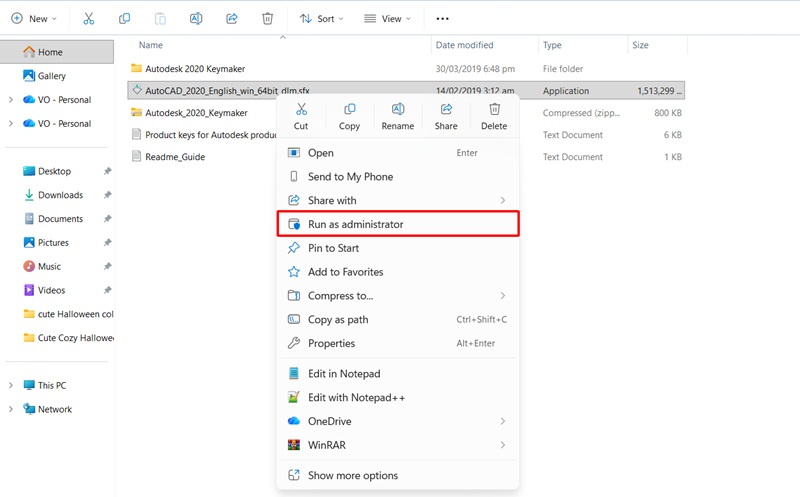Unpin Documents using its pin icon
The height and width of the screenshot is (497, 800).
pos(107,219)
